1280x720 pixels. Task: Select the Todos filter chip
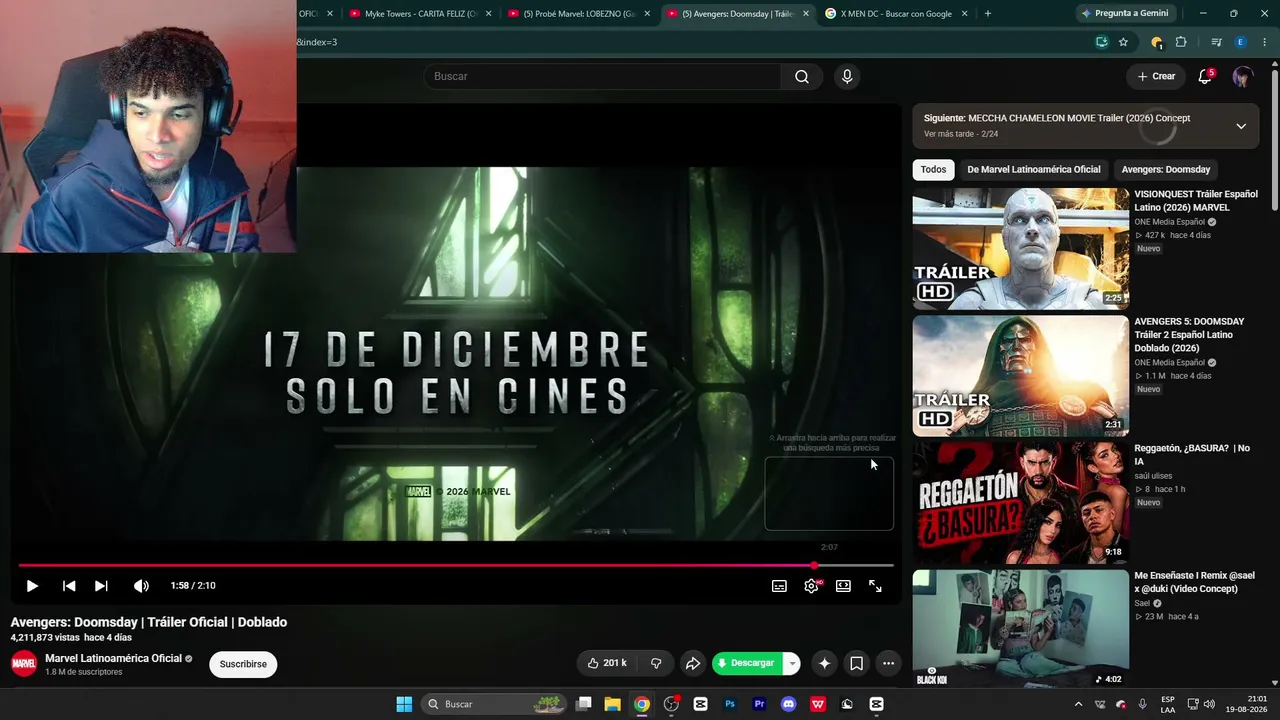[x=933, y=169]
